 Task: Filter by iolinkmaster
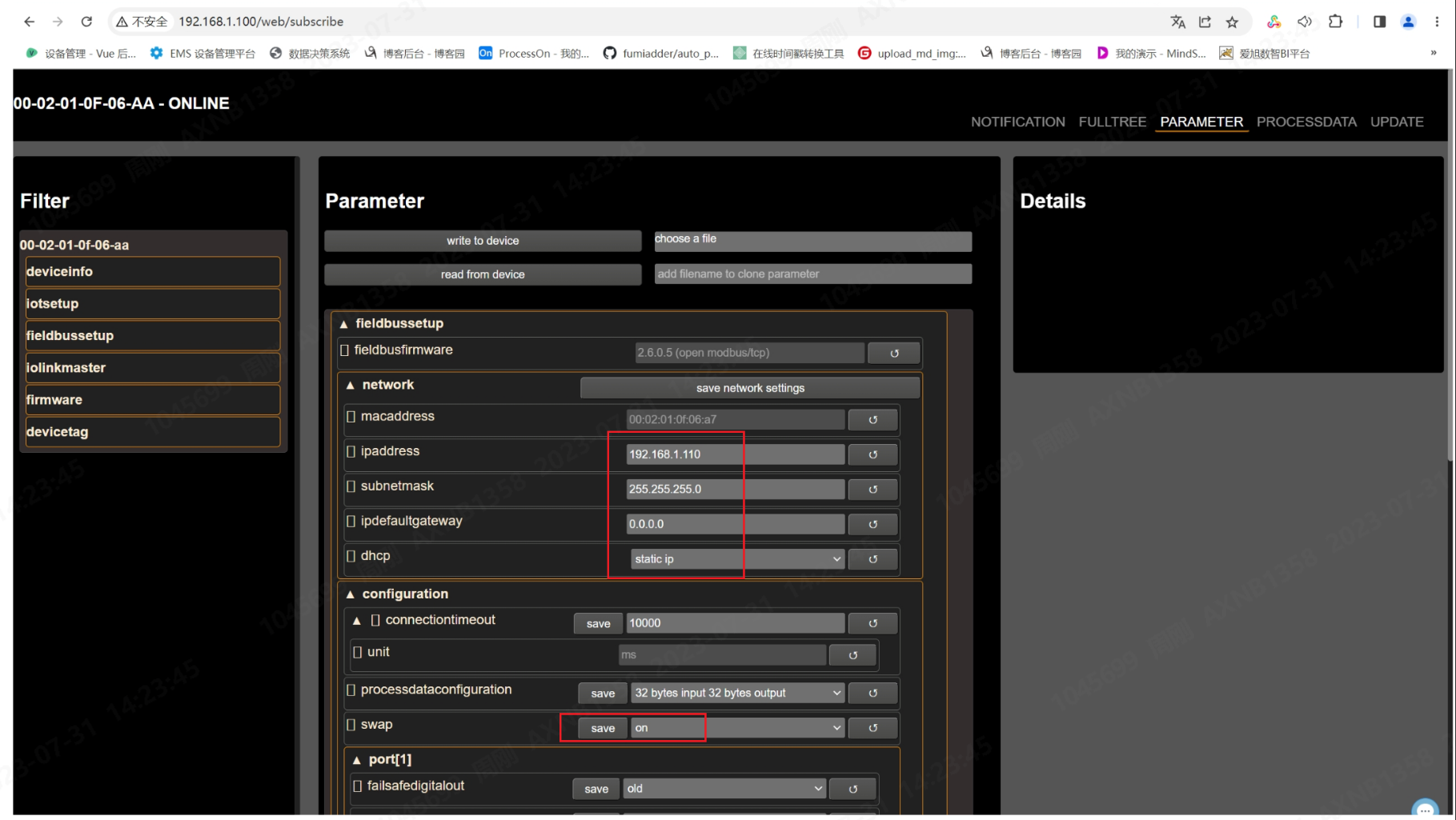click(153, 368)
